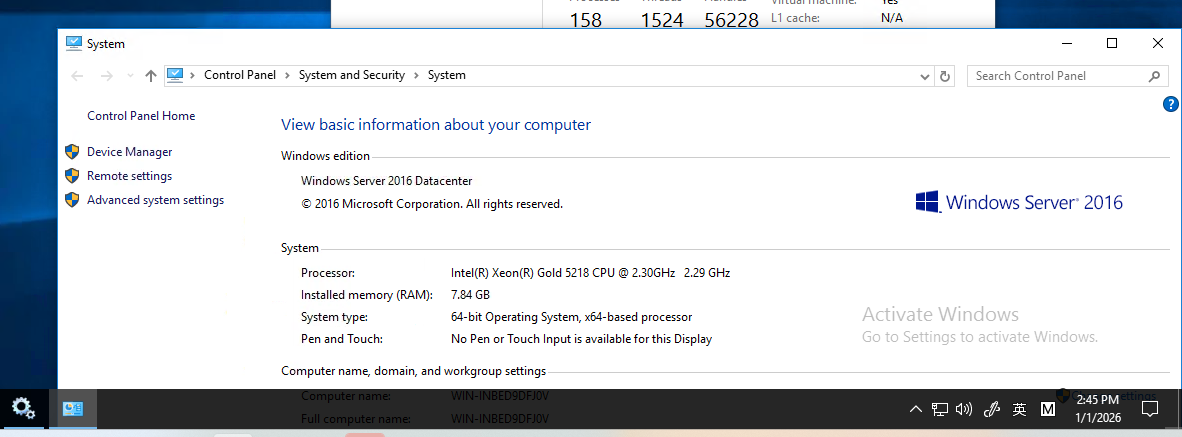
Task: Click the settings gear icon on taskbar
Action: pos(23,408)
